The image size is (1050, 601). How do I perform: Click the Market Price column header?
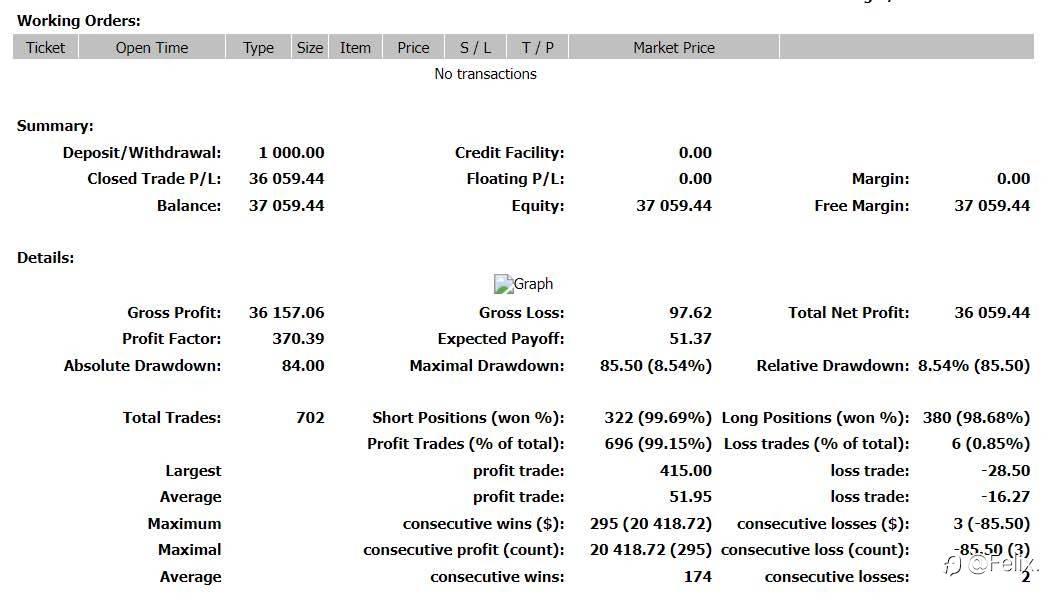pyautogui.click(x=674, y=47)
